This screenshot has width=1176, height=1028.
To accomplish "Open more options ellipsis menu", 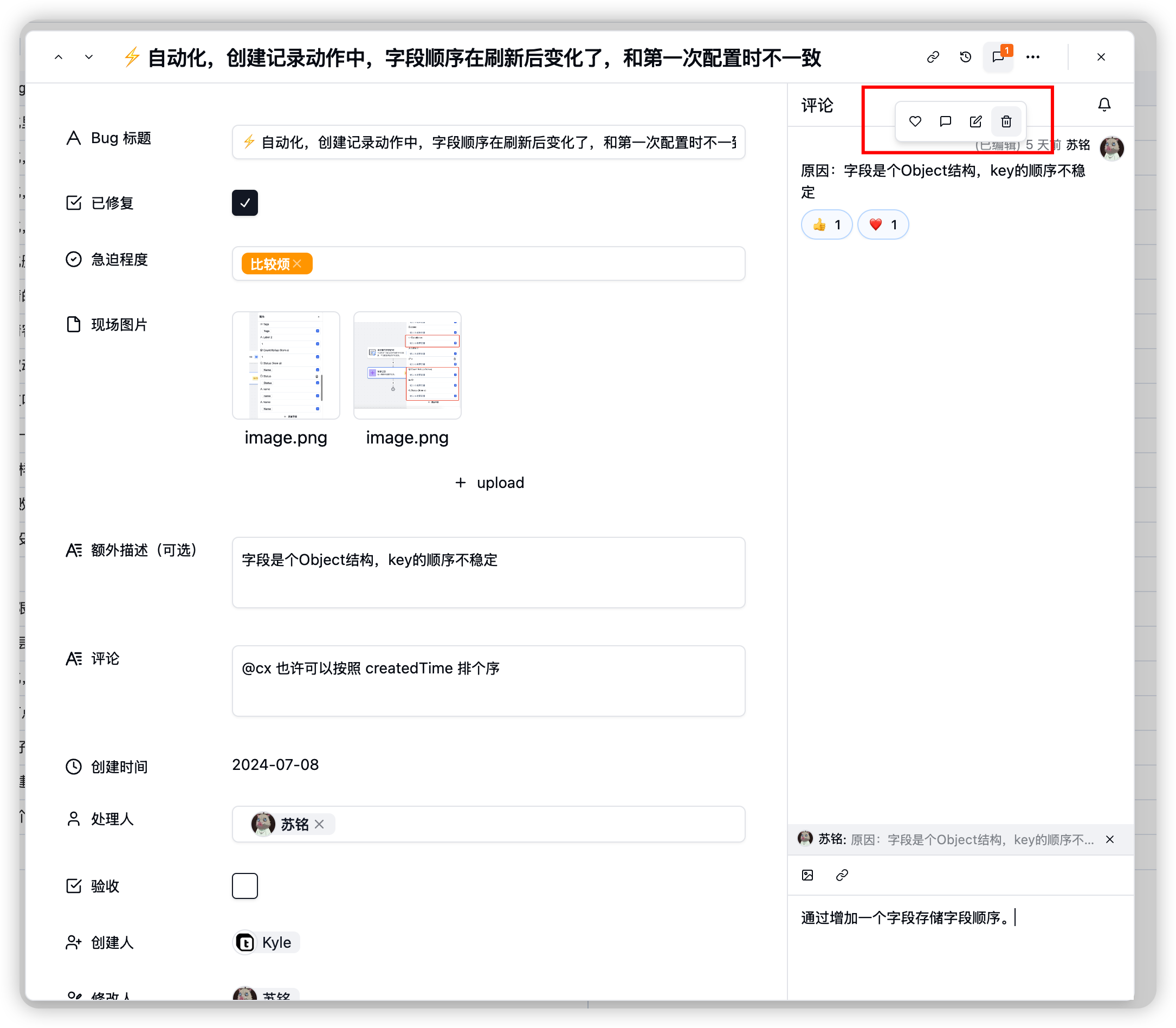I will pos(1033,57).
